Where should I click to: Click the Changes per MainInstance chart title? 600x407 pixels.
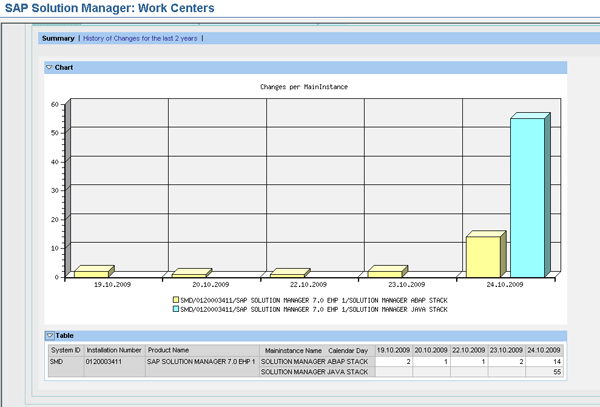[303, 88]
